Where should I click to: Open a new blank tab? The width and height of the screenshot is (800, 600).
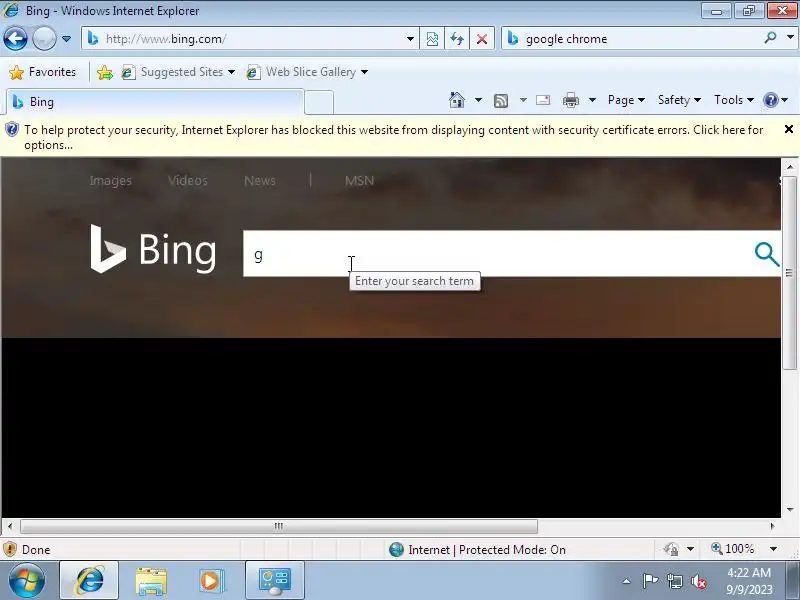319,103
